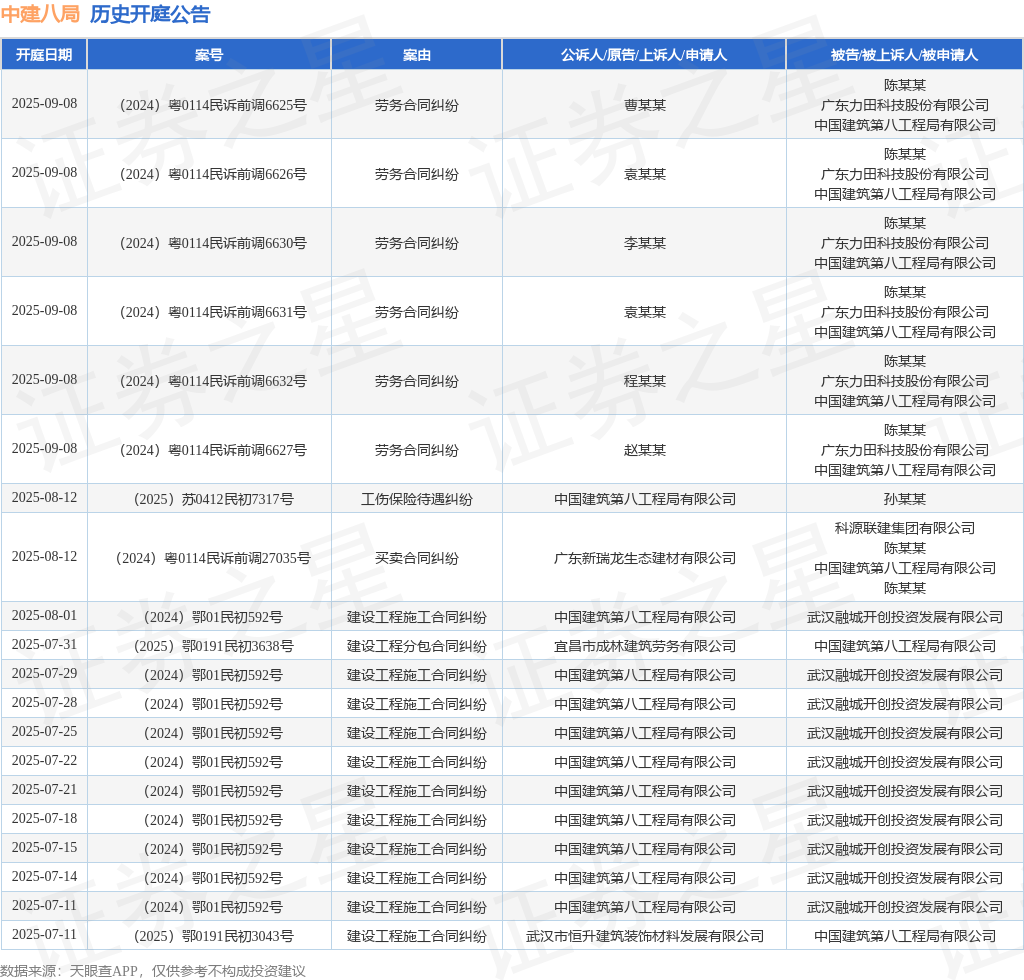Screen dimensions: 1024x980
Task: Click date 2025-09-08 in the 曹某某 row
Action: 44,104
